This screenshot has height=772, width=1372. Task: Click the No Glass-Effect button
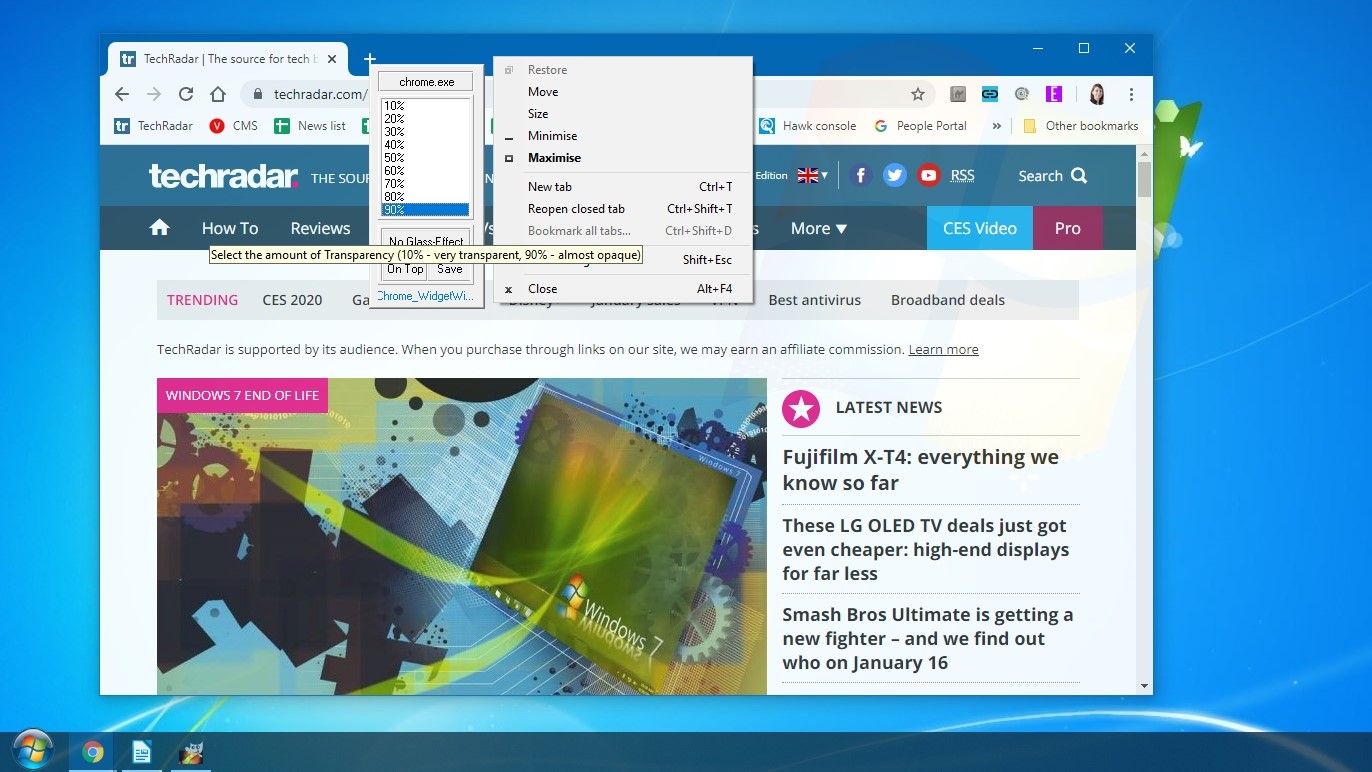(426, 239)
